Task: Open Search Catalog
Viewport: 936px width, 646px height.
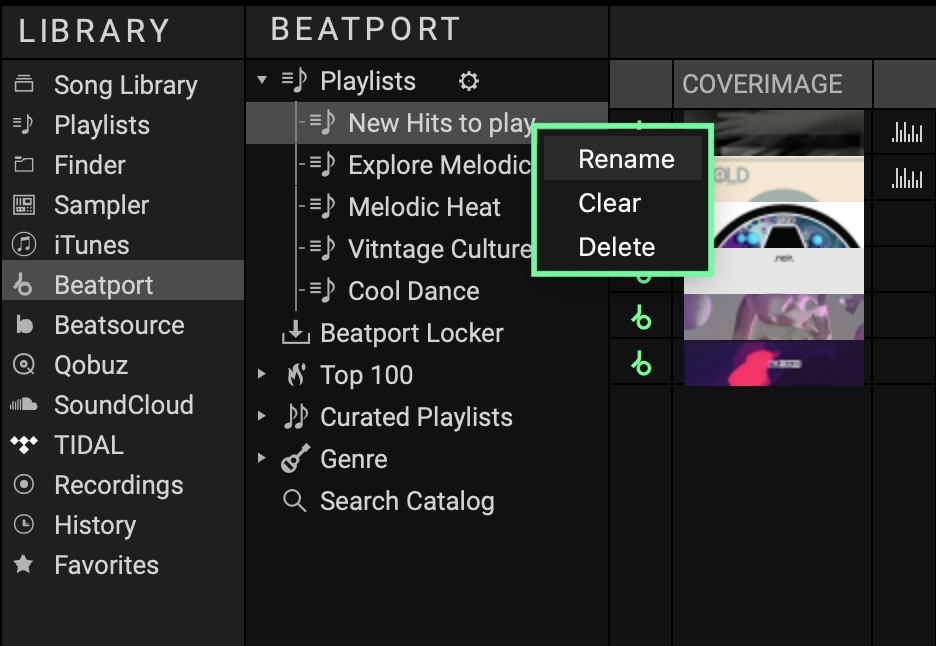Action: tap(406, 501)
